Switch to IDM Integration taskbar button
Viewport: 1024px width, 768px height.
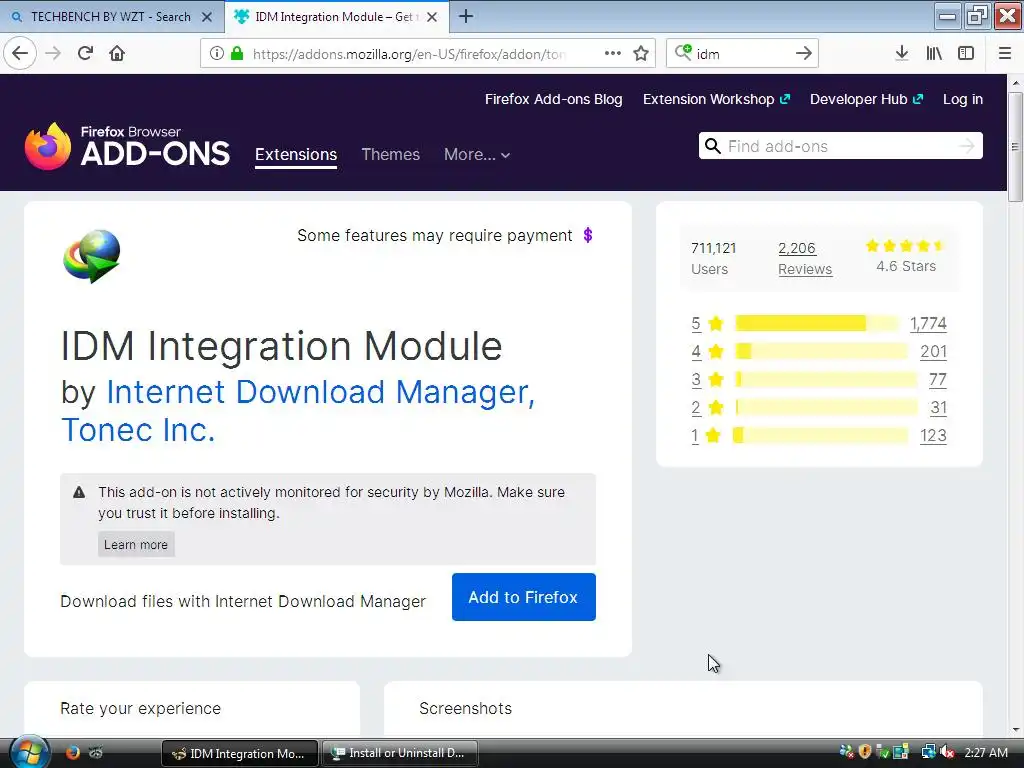(240, 753)
